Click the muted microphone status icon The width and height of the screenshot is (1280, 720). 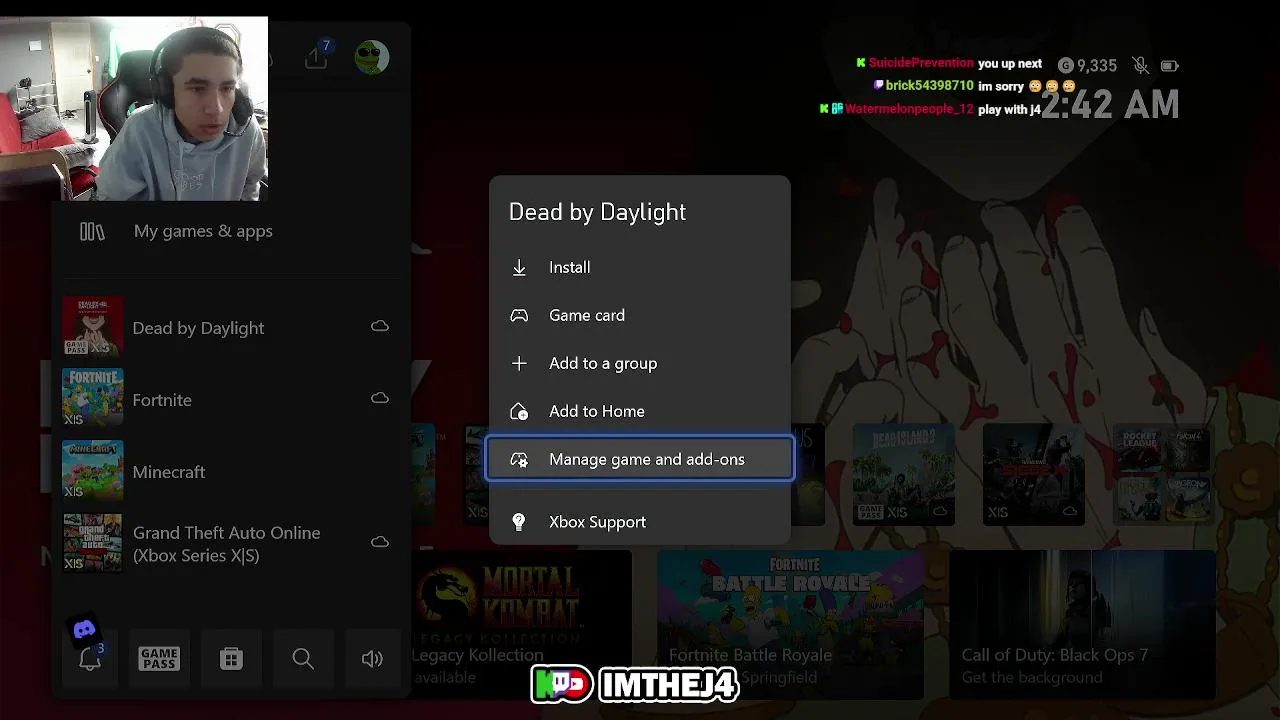(x=1140, y=65)
